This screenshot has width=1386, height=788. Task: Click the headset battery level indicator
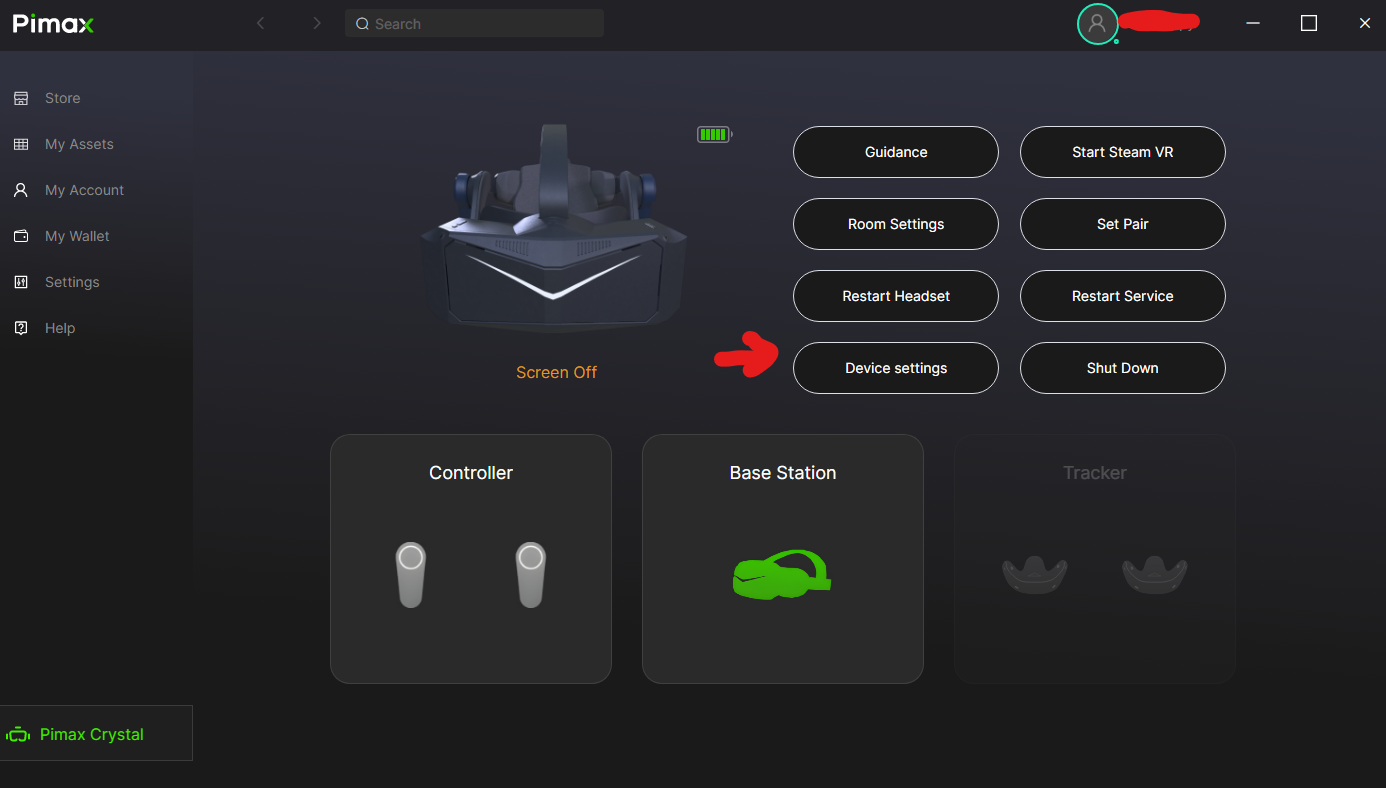point(715,134)
